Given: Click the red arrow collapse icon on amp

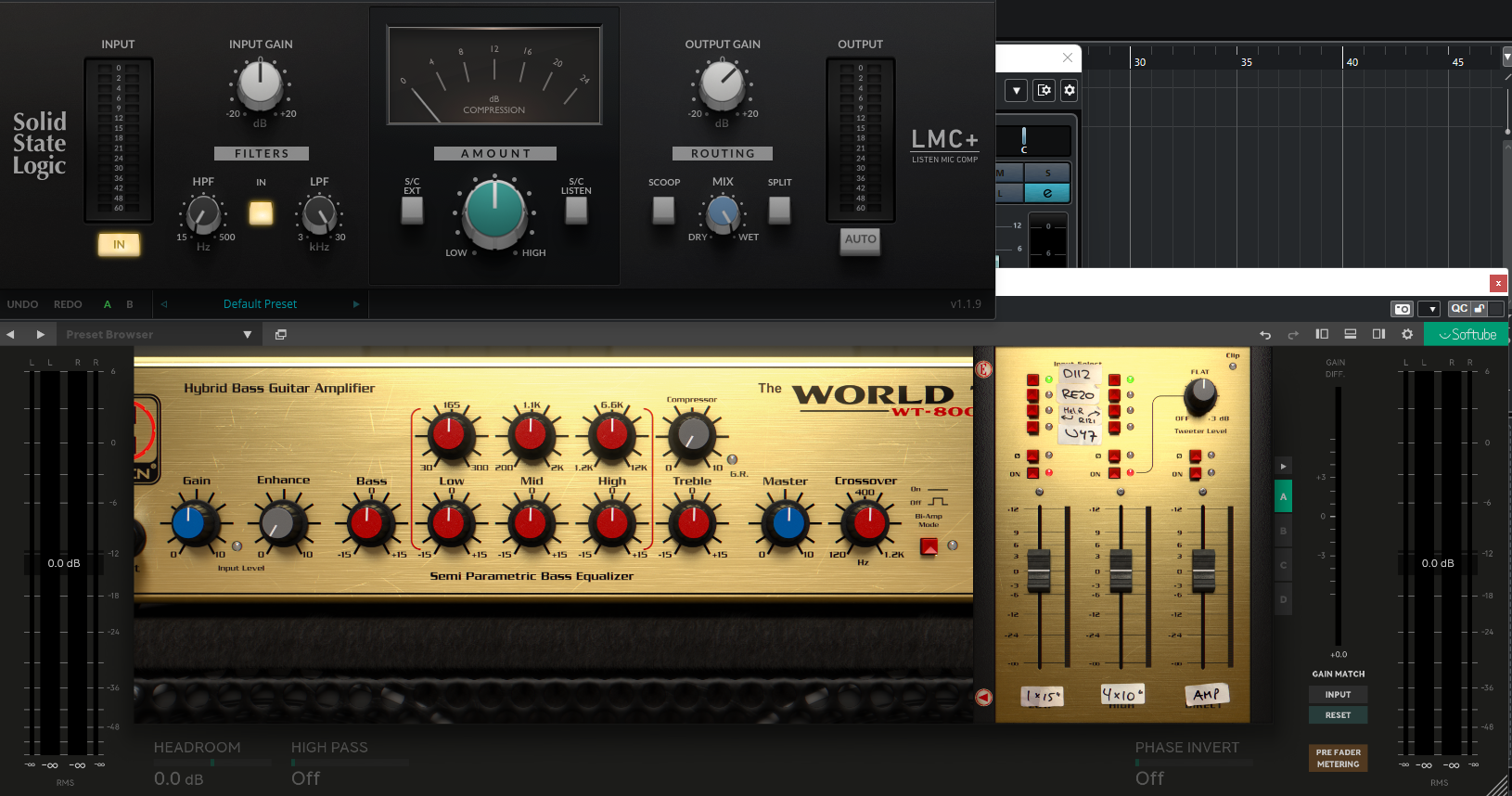Looking at the screenshot, I should [984, 697].
